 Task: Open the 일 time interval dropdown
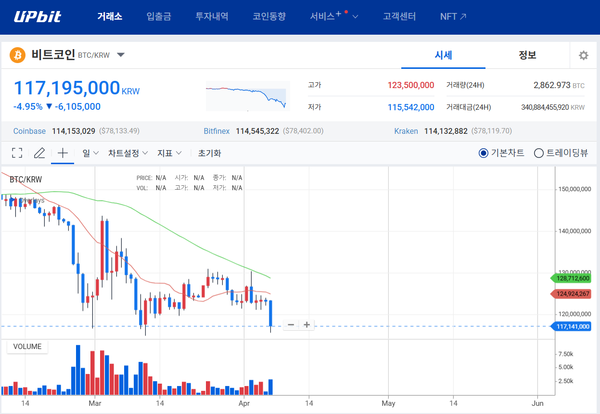pos(91,153)
